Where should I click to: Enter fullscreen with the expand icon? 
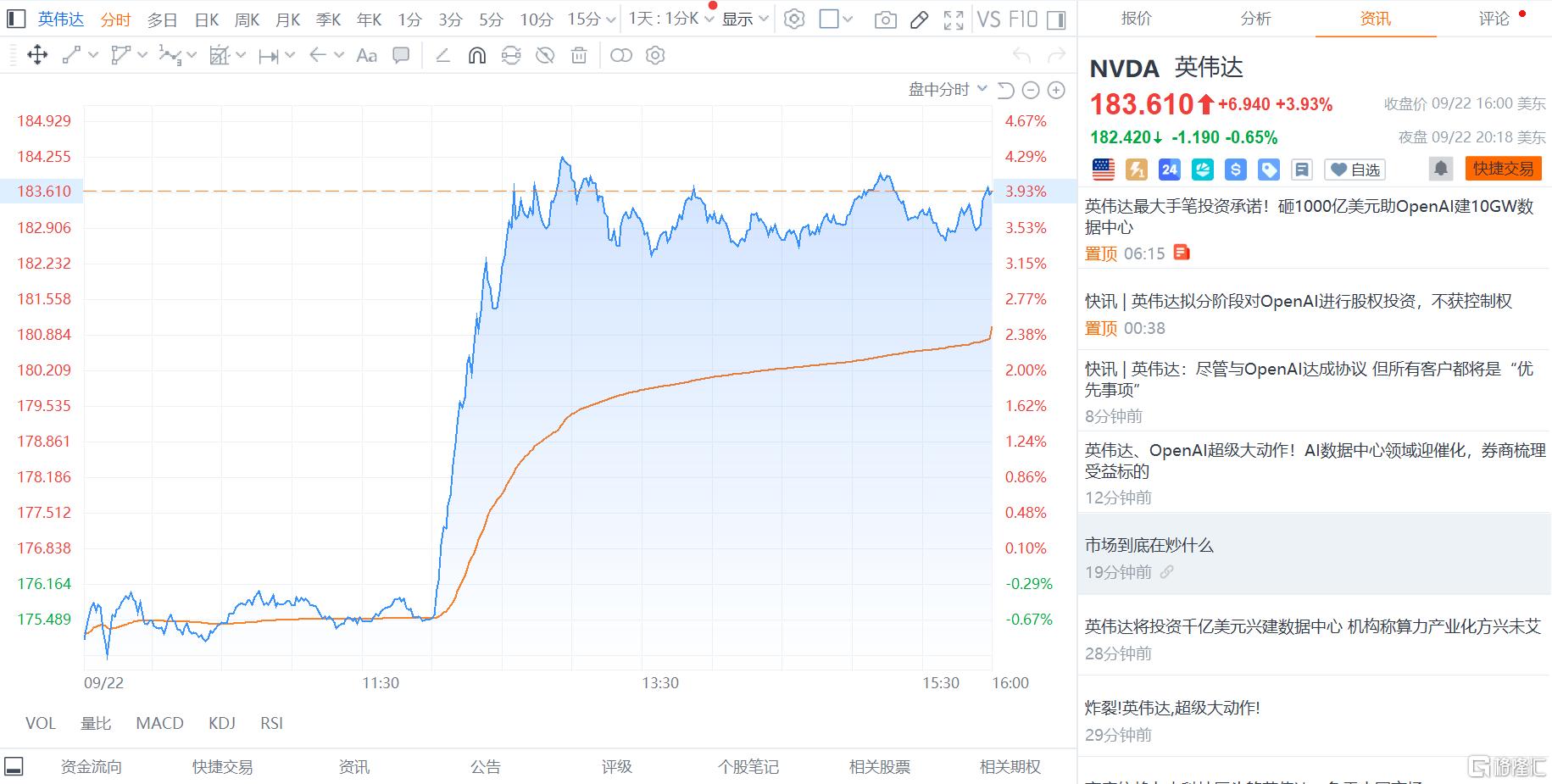954,19
